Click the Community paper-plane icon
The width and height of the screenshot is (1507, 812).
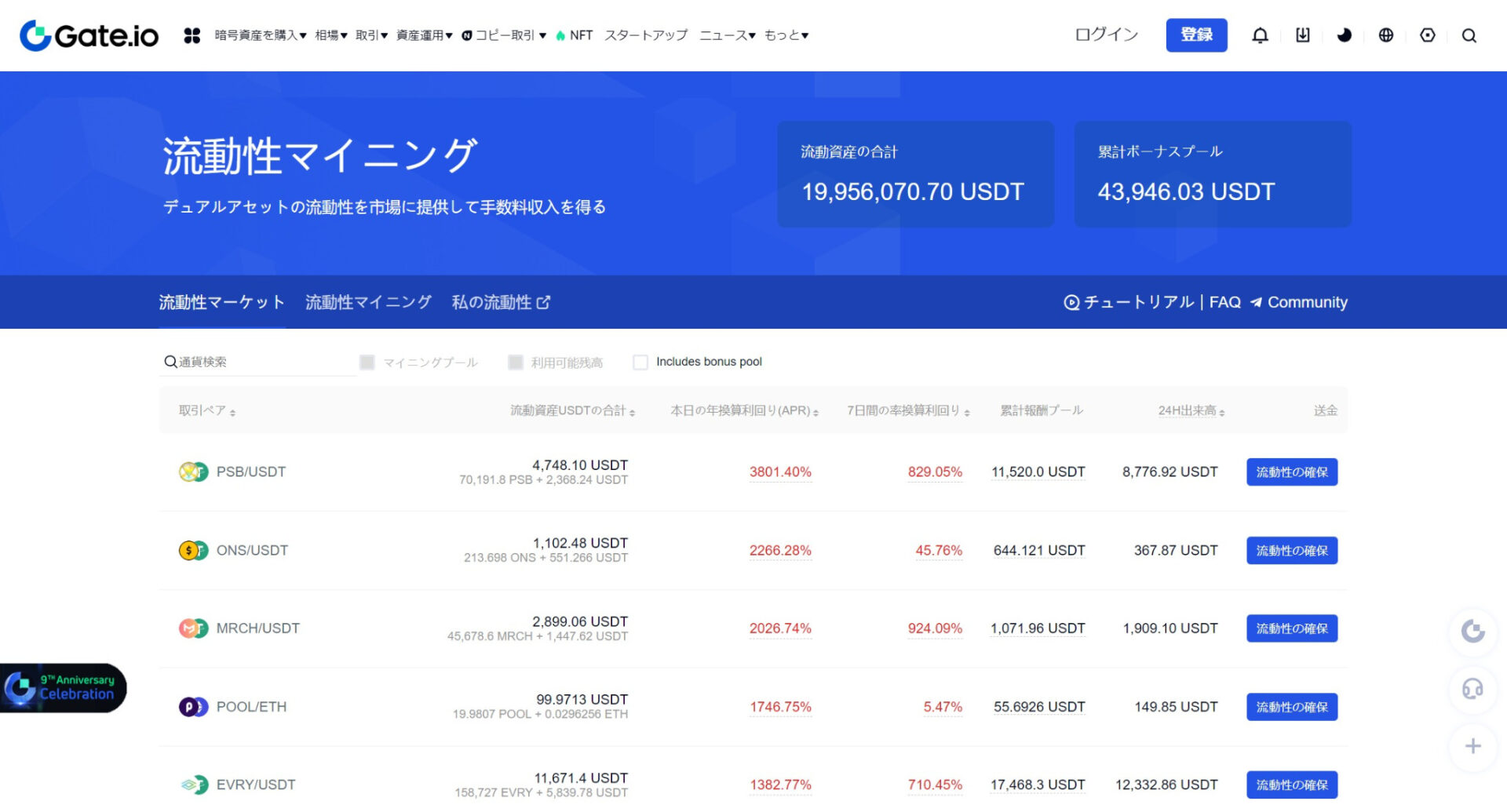(1256, 303)
